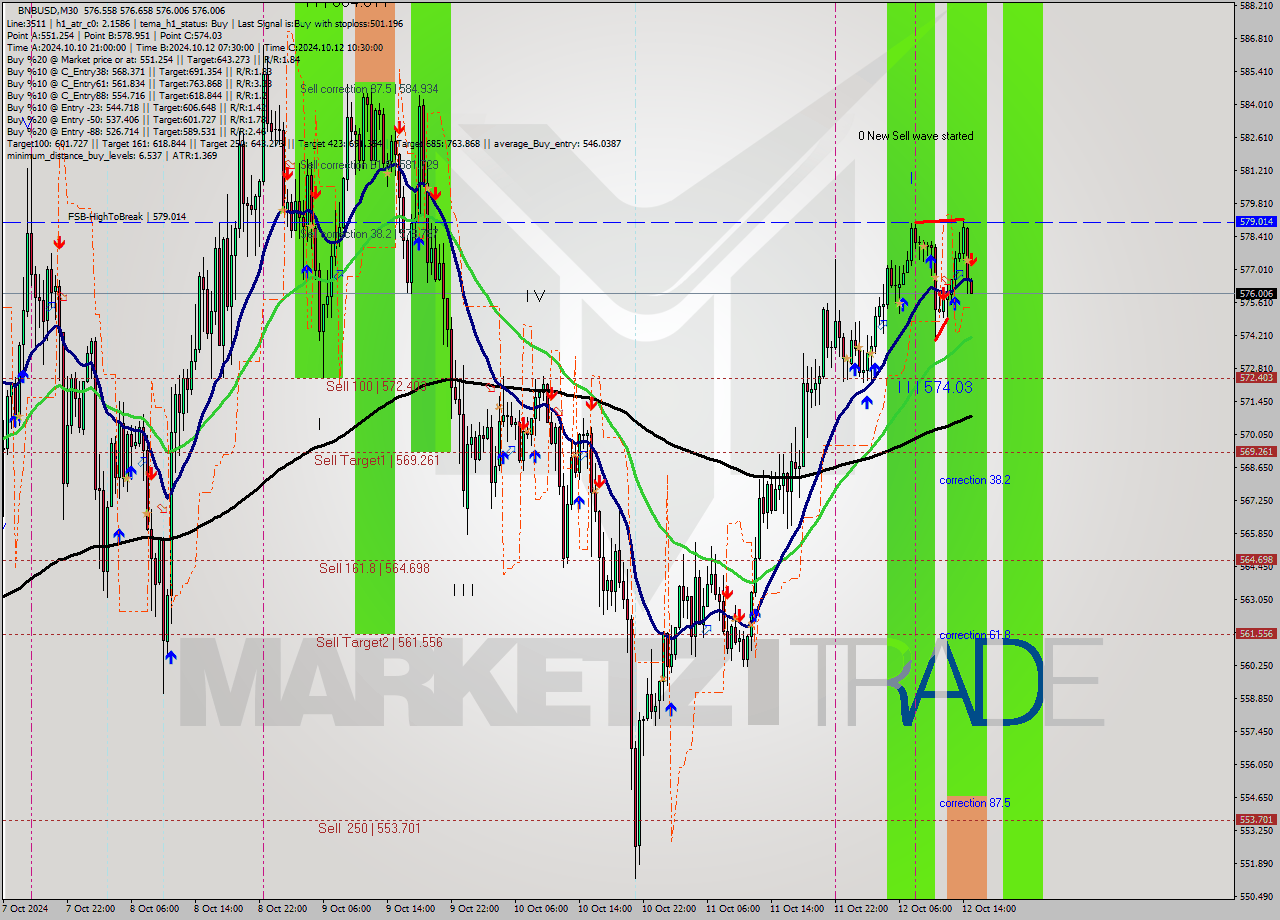
Task: Select the 'Sell correction 87.5 | 584.934' label
Action: tap(369, 89)
